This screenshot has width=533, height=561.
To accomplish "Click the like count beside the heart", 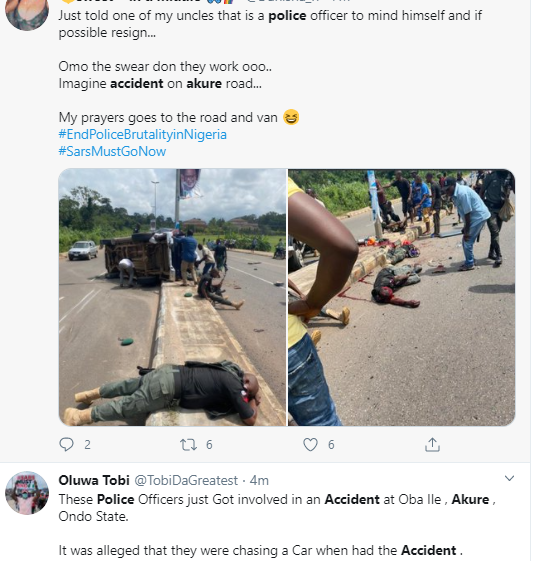I will pyautogui.click(x=331, y=445).
